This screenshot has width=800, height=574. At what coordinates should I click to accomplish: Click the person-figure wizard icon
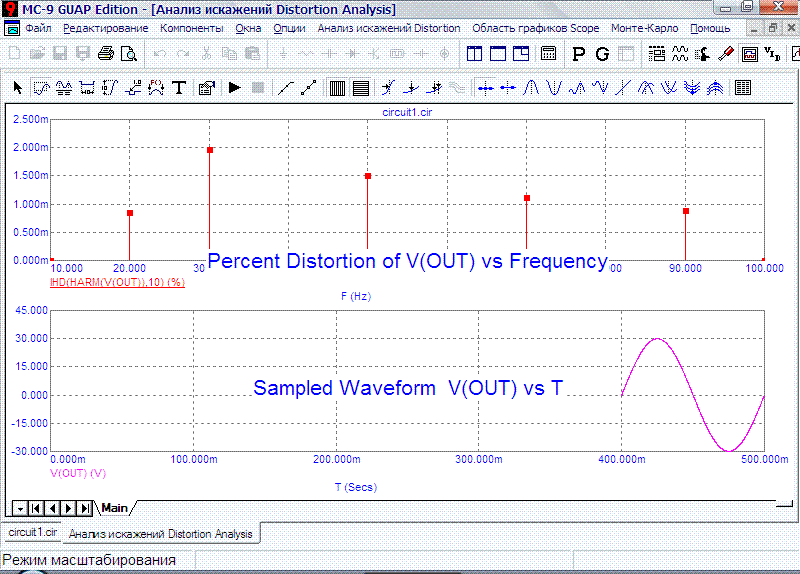point(703,54)
